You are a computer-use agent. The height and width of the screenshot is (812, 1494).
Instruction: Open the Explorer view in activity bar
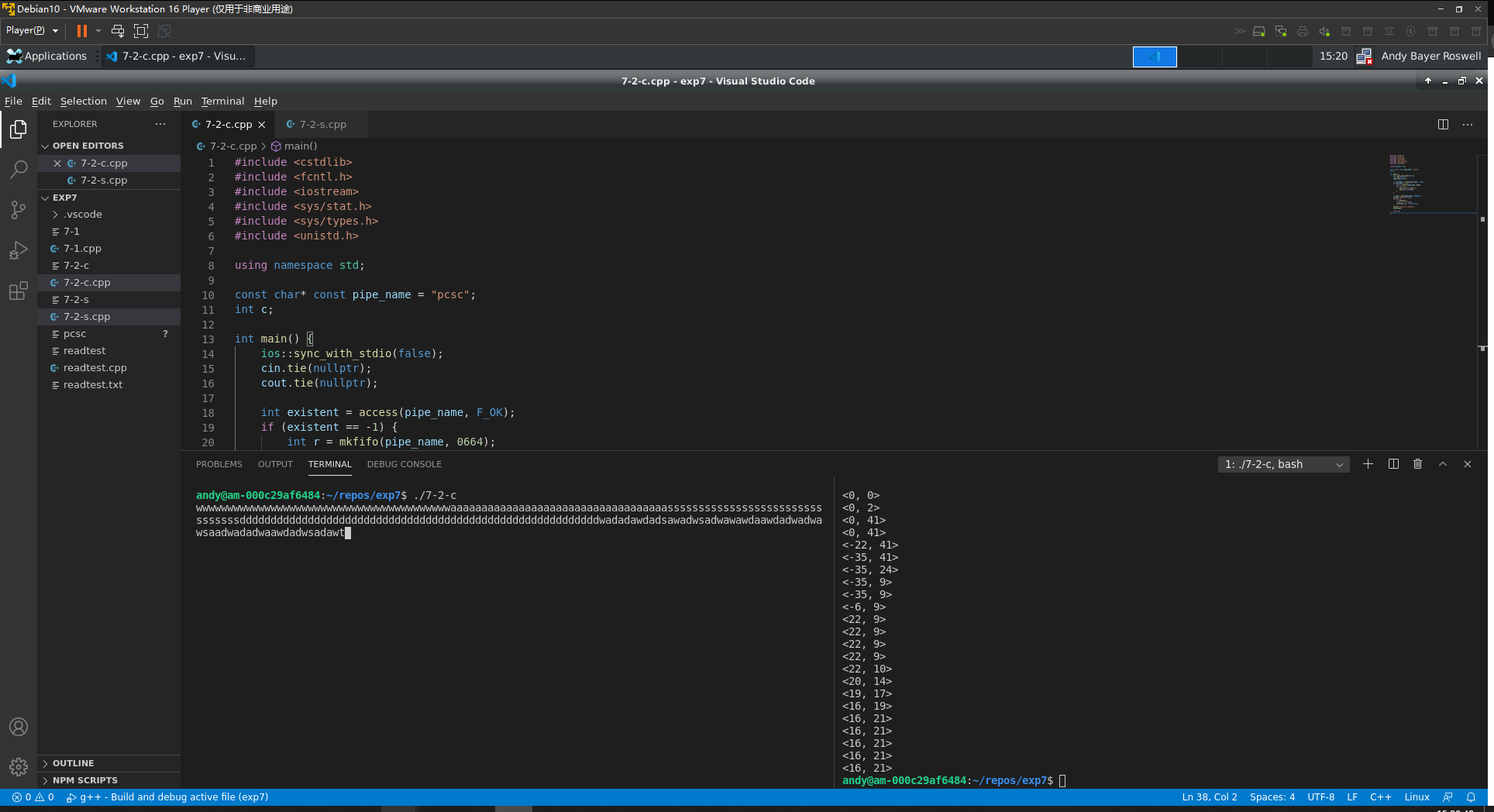19,129
